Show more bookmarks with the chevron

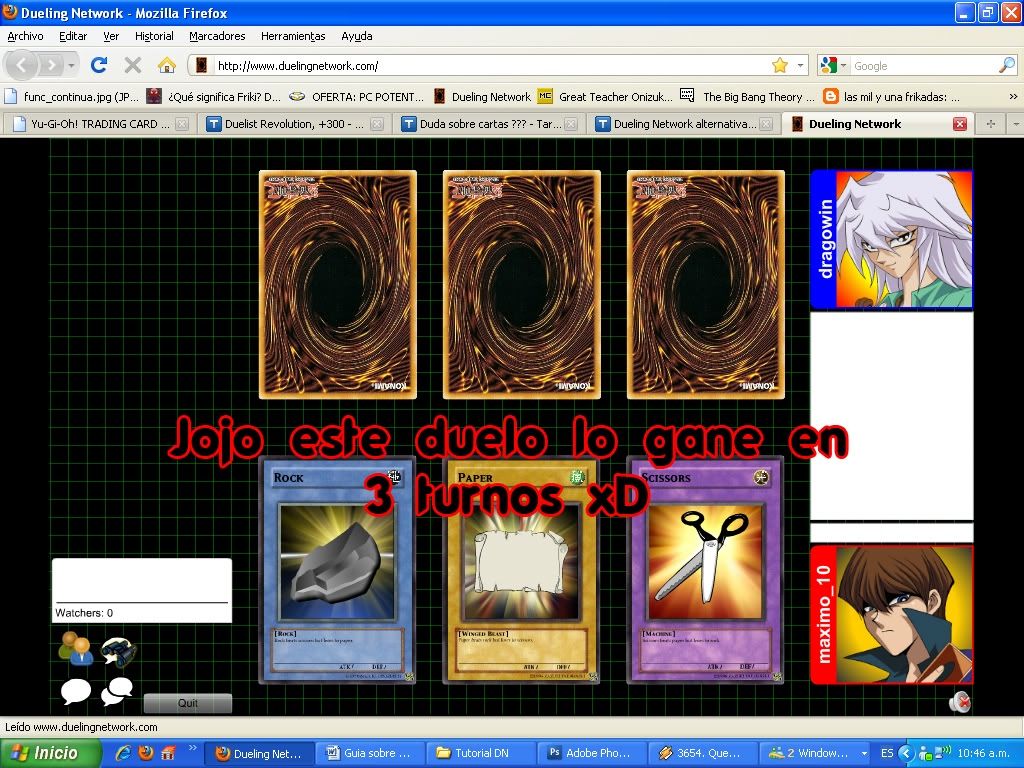click(1014, 97)
